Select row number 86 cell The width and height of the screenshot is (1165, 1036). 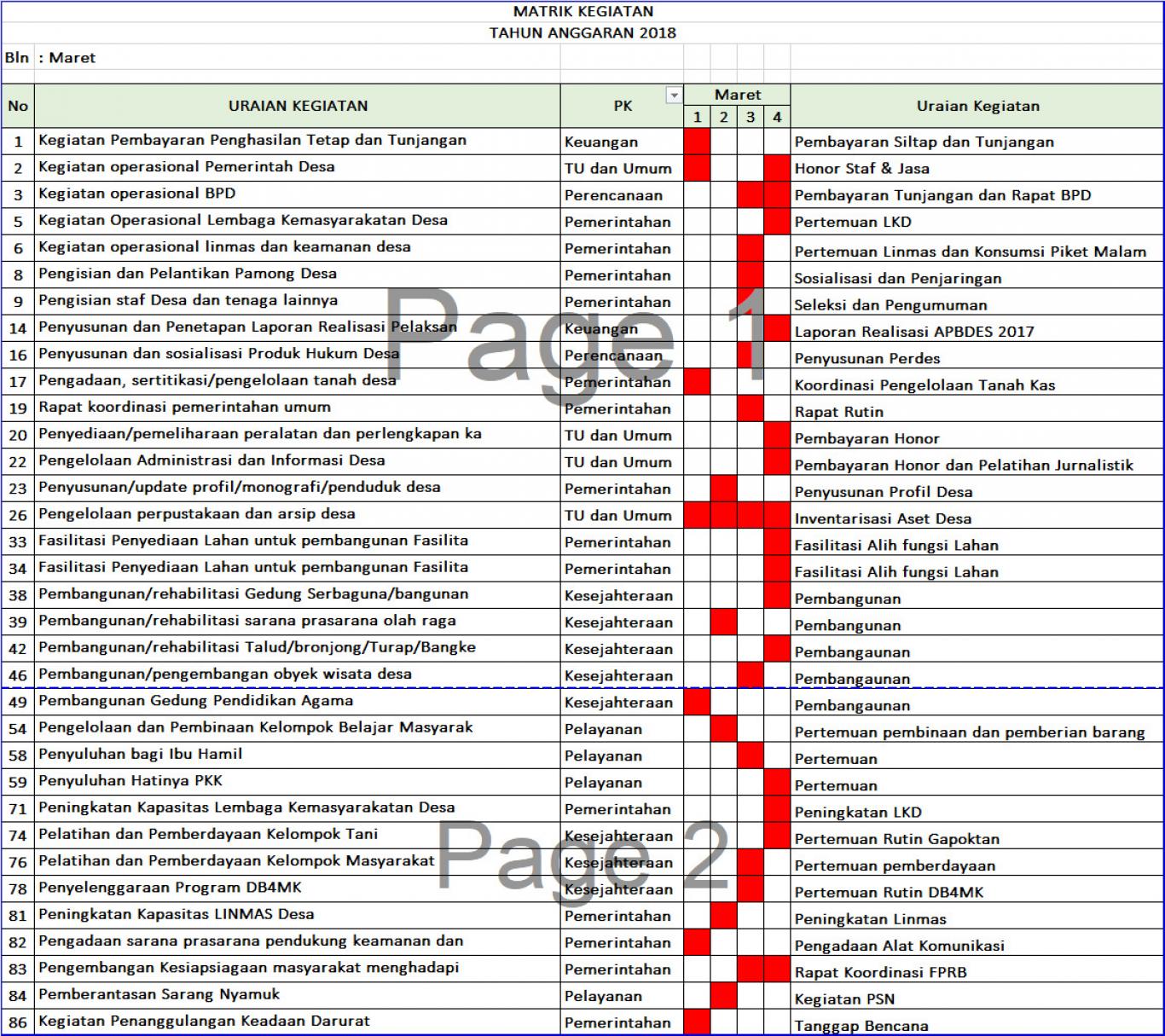point(18,1022)
